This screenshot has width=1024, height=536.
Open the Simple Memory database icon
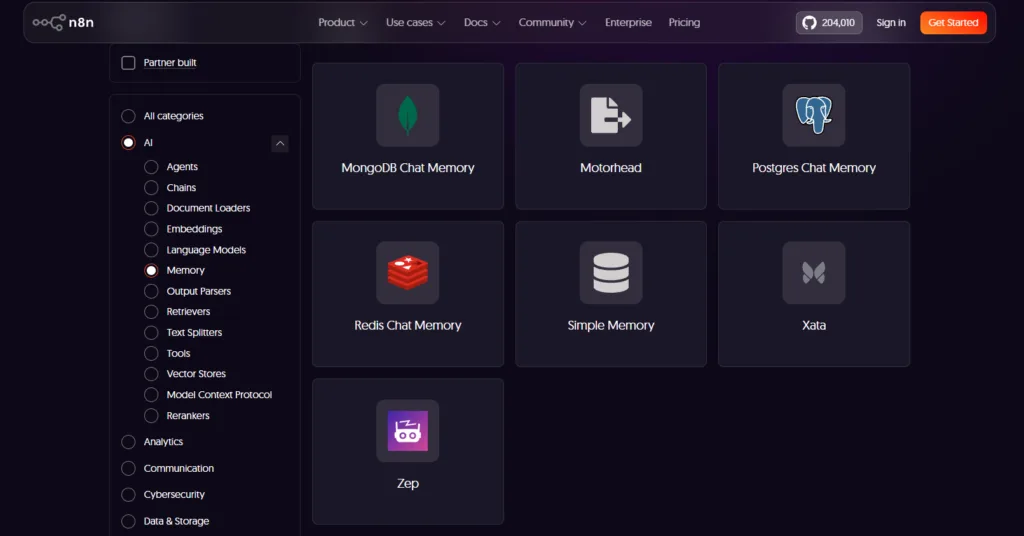click(611, 273)
